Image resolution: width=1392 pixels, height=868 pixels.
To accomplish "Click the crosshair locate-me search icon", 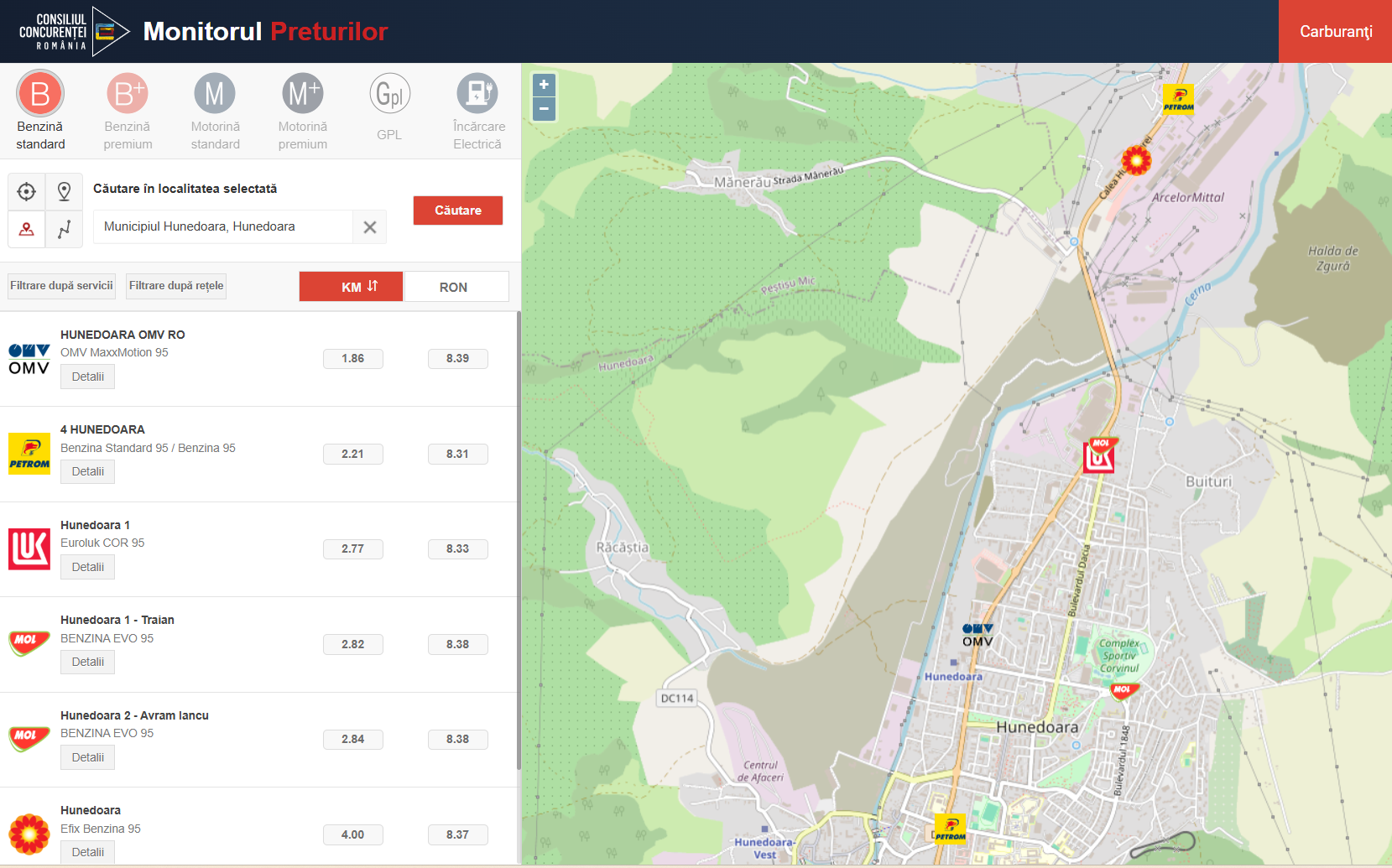I will click(x=27, y=192).
